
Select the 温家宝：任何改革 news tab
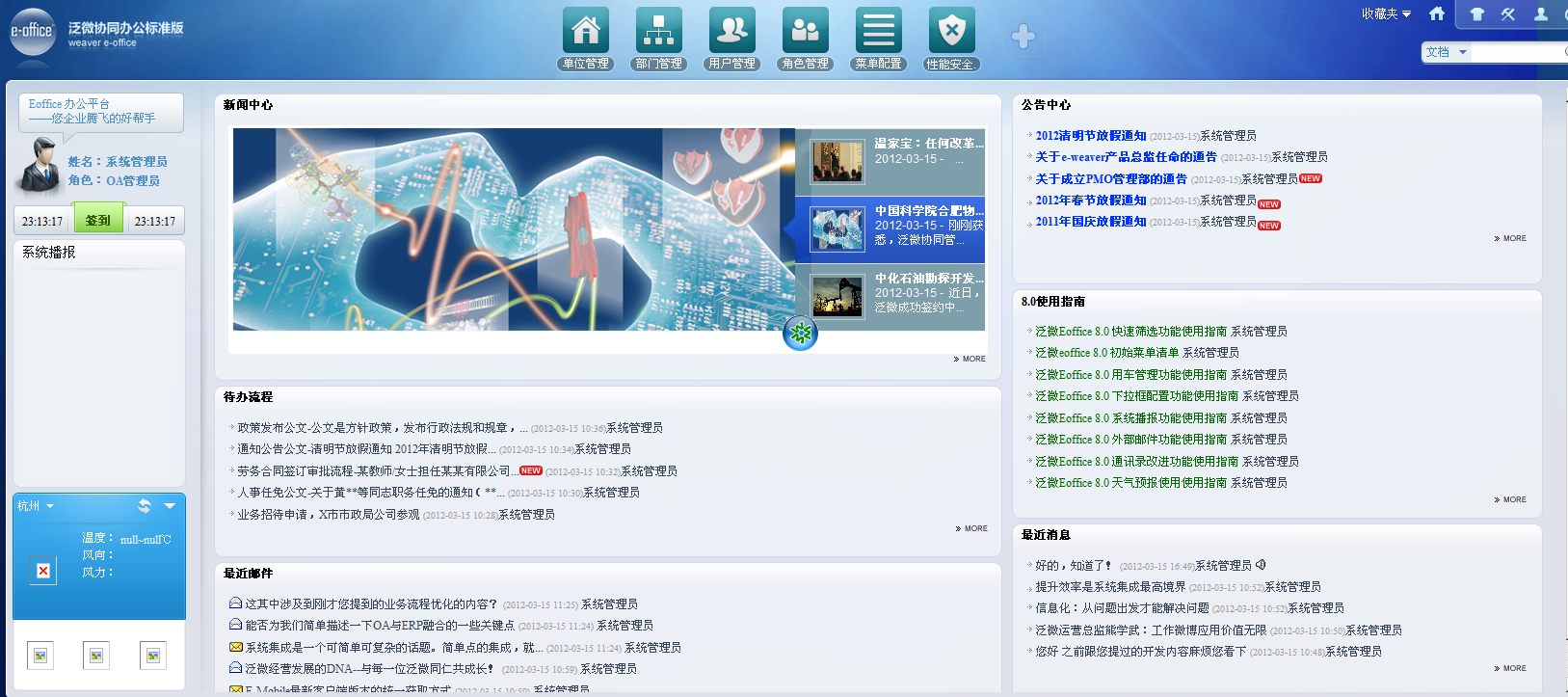pyautogui.click(x=890, y=162)
